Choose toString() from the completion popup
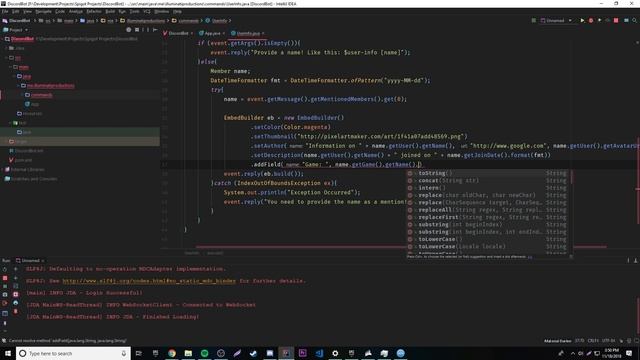Viewport: 640px width, 360px height. (489, 173)
